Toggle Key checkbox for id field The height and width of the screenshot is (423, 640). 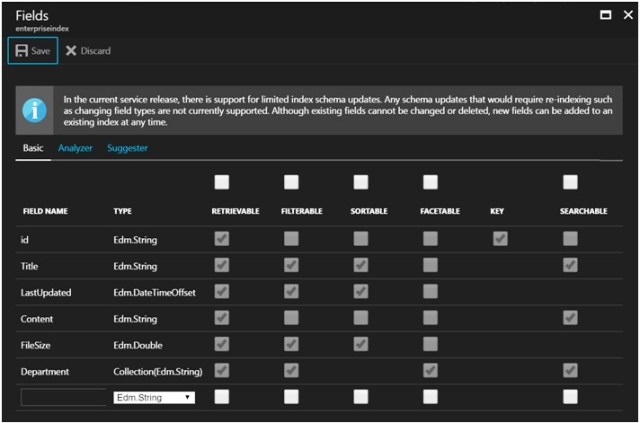click(x=500, y=238)
